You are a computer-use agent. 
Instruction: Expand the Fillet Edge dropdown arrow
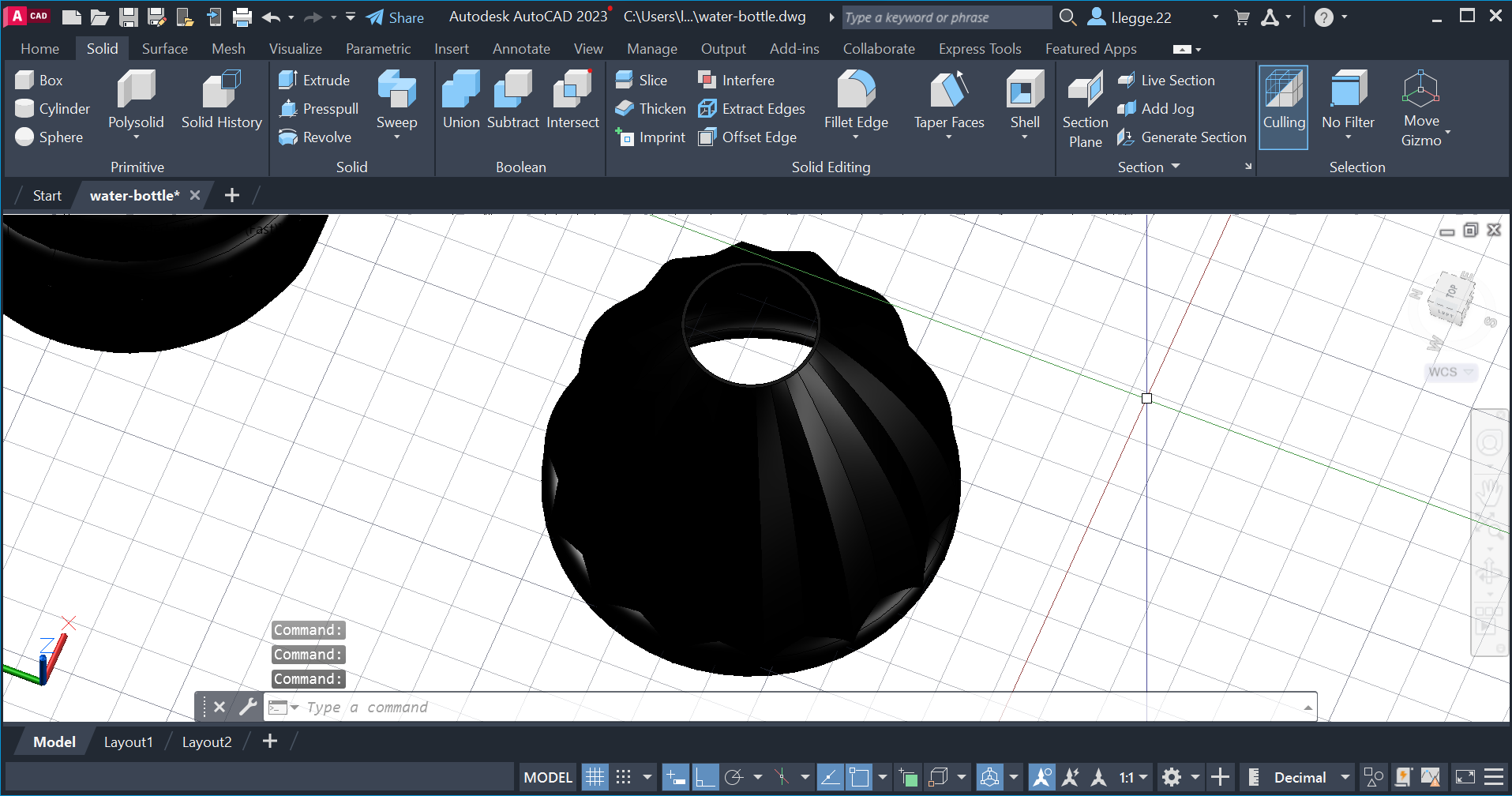(856, 137)
